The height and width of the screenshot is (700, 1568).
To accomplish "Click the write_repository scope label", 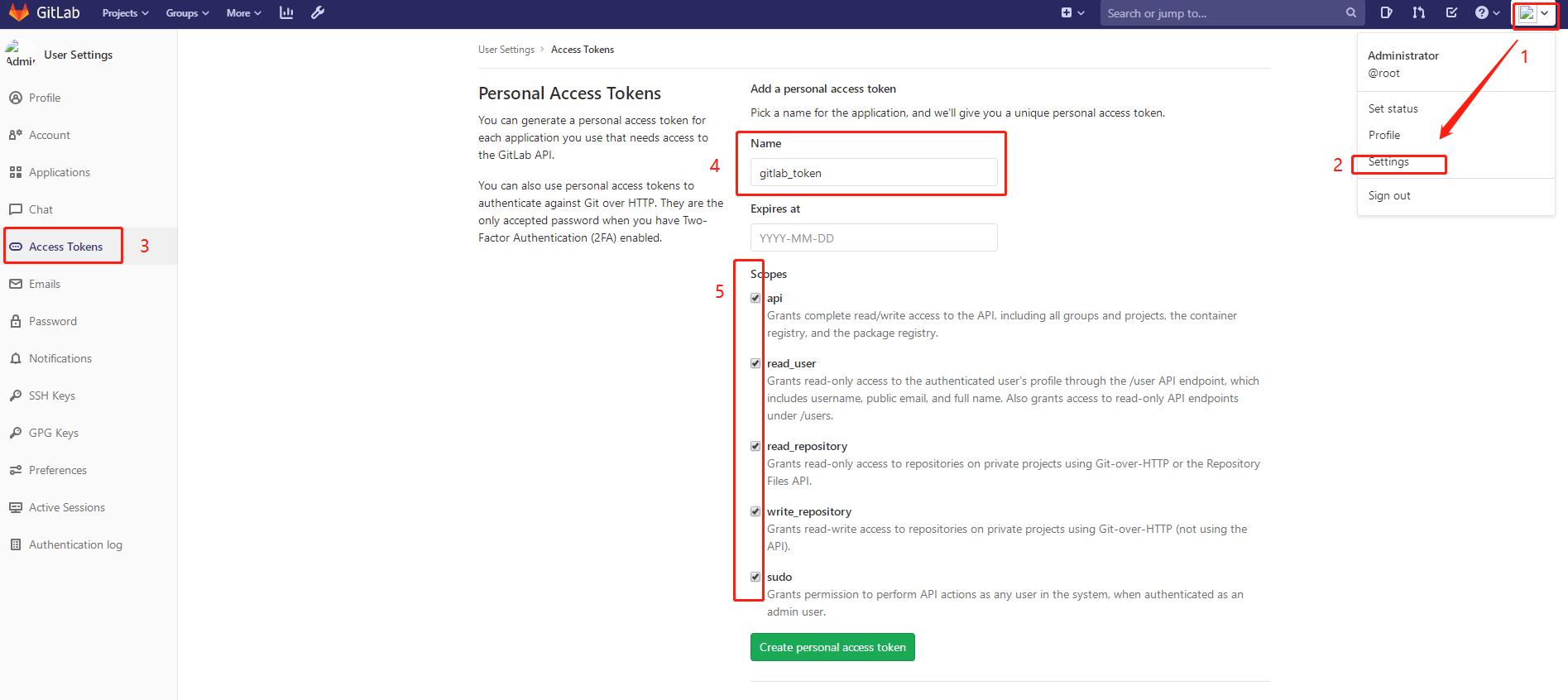I will (809, 511).
